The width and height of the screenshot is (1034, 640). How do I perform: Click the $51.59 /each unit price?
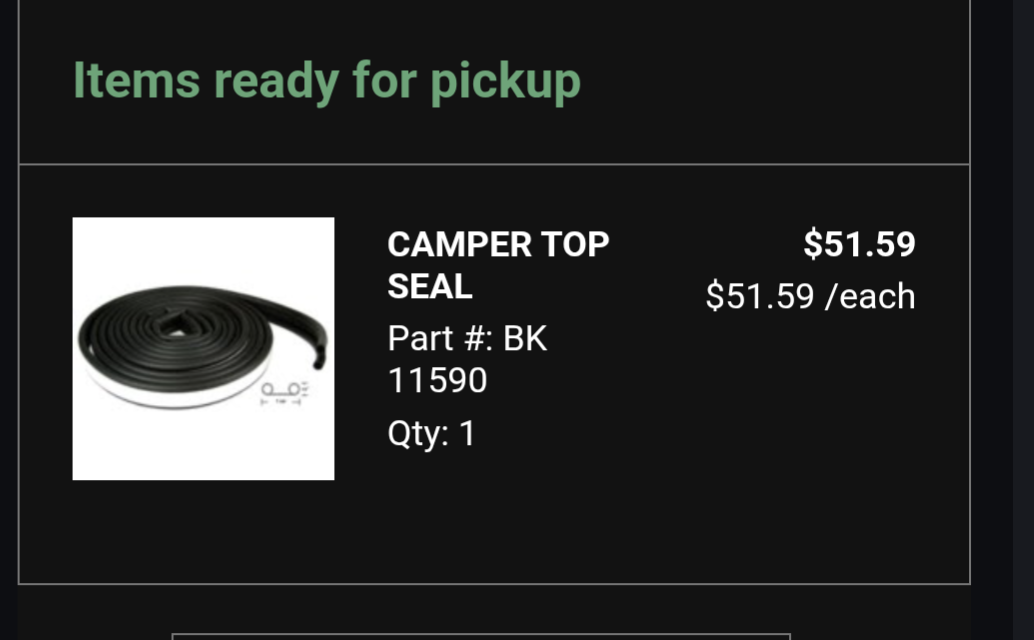click(810, 296)
